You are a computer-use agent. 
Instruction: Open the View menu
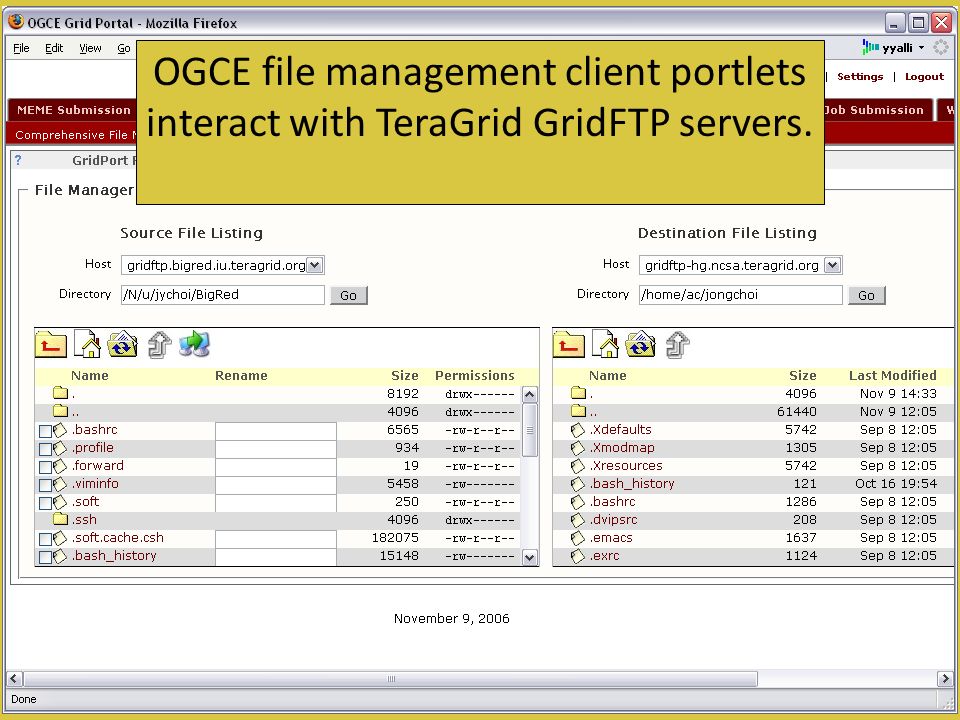click(90, 48)
